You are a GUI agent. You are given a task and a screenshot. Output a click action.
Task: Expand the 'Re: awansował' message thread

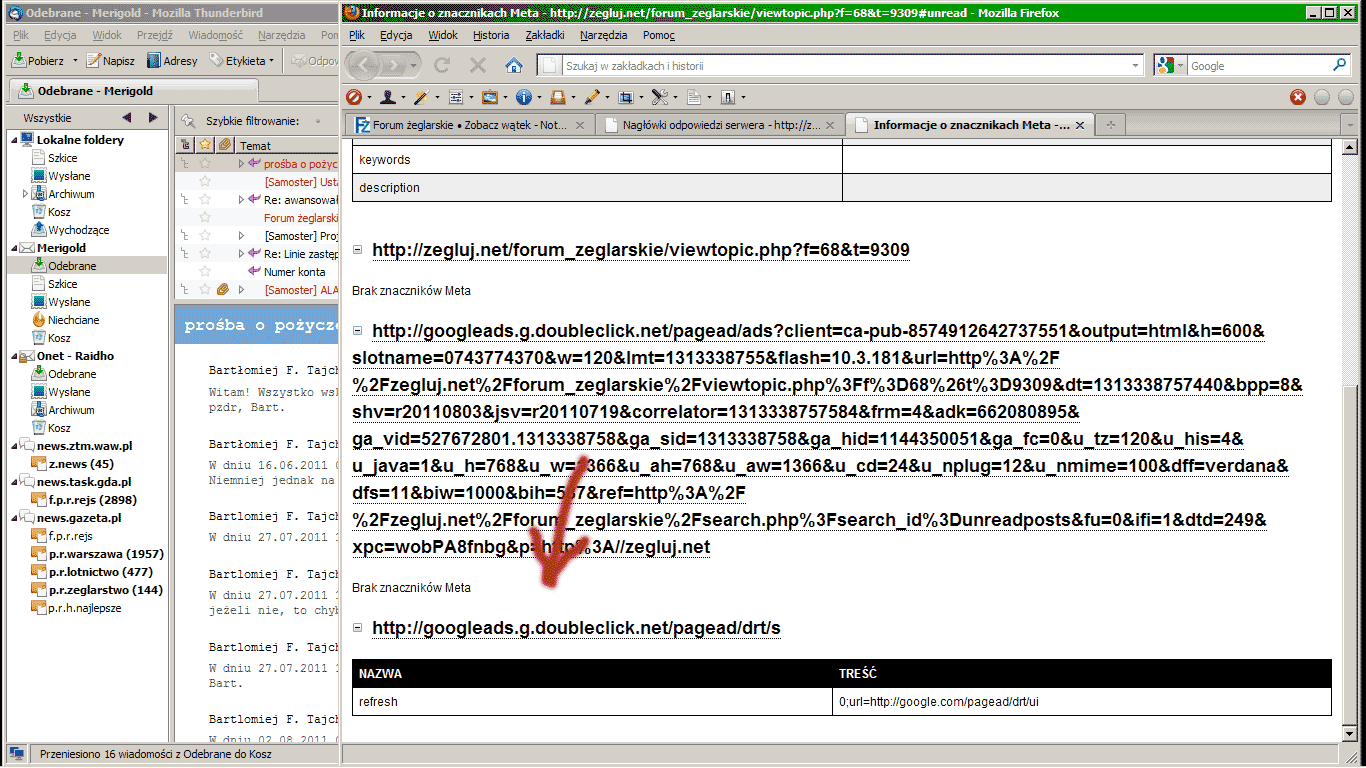click(x=241, y=199)
